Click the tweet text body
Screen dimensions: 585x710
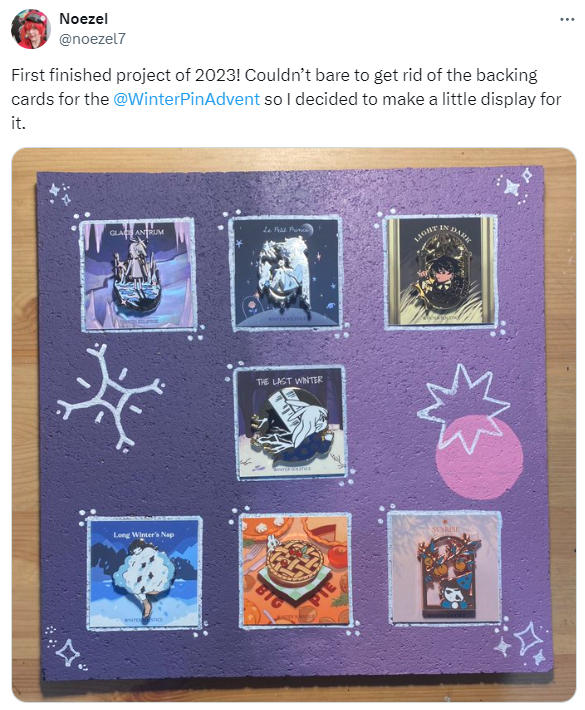pyautogui.click(x=286, y=99)
